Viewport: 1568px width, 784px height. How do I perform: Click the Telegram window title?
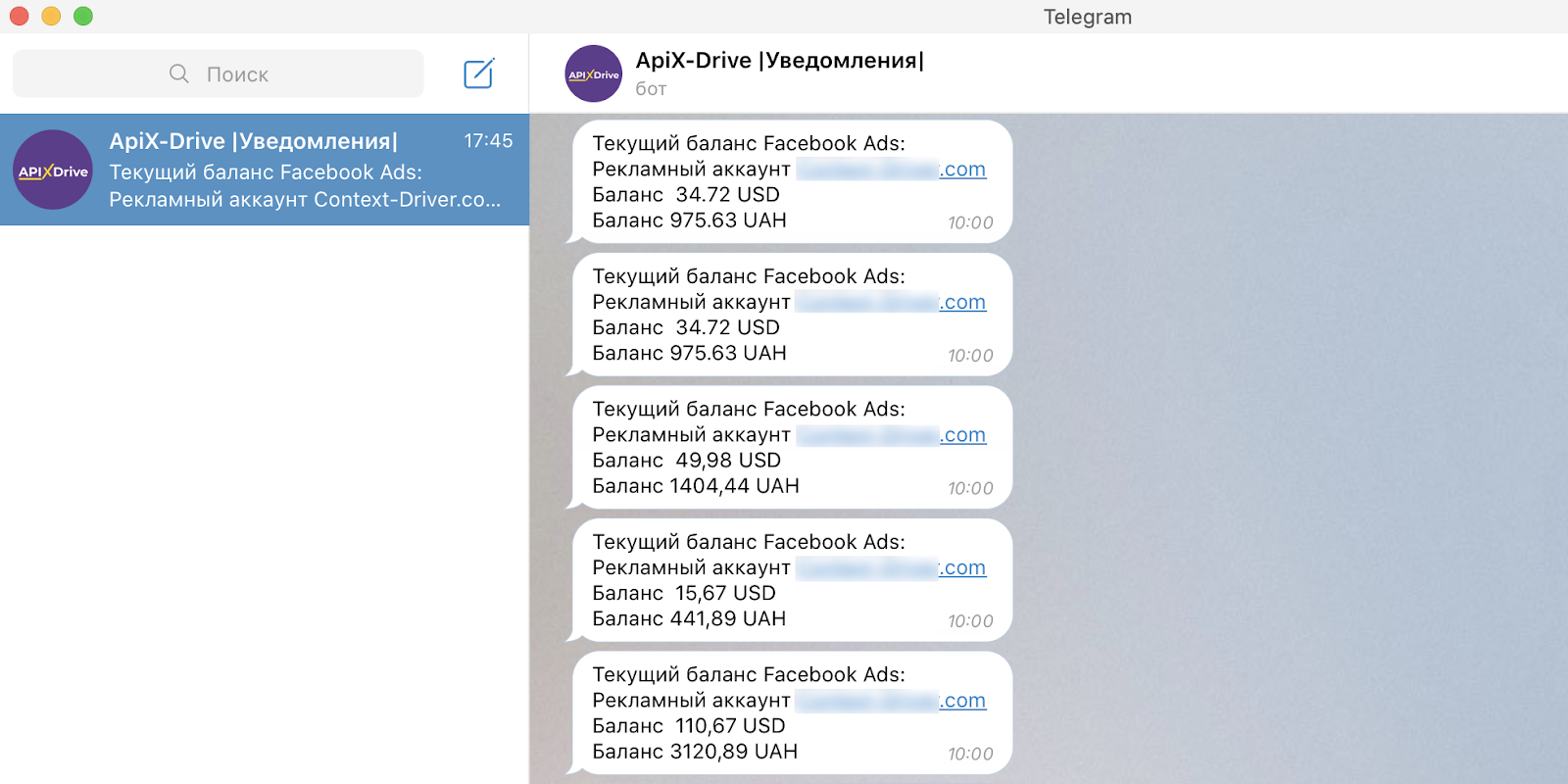[1087, 17]
